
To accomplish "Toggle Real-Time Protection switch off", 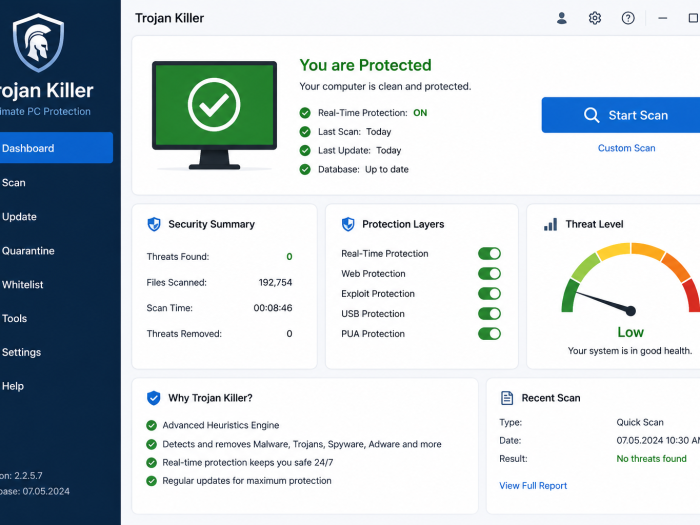I will tap(489, 254).
